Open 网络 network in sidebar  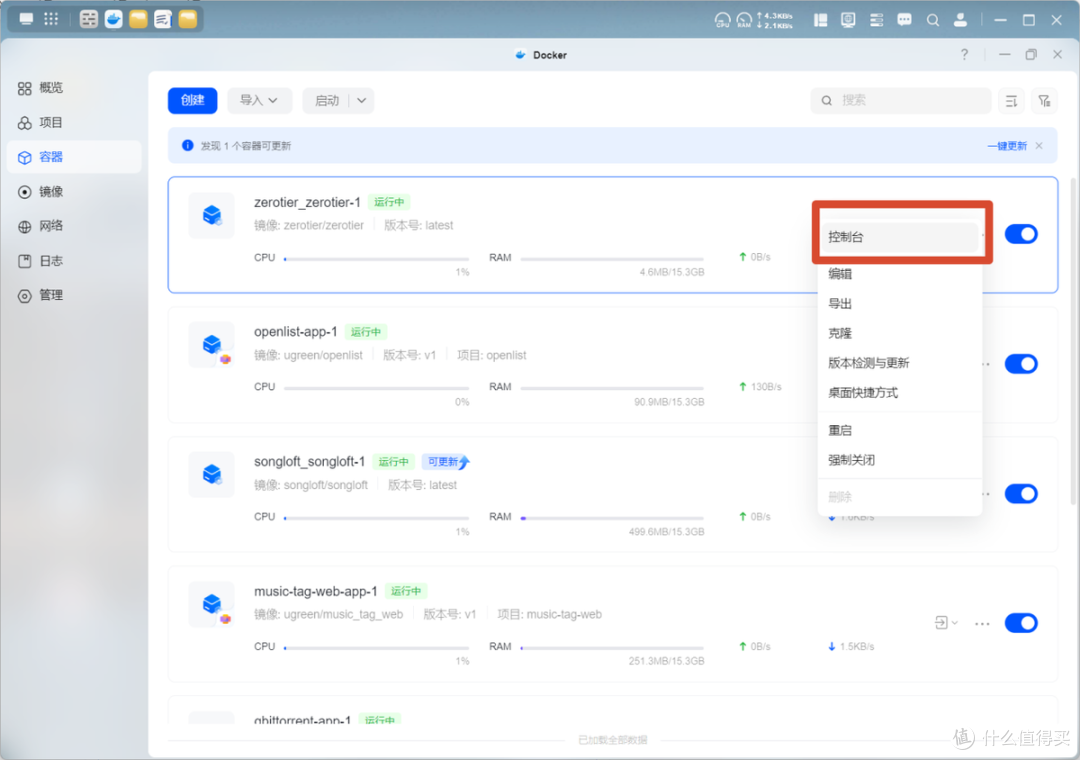click(x=74, y=226)
